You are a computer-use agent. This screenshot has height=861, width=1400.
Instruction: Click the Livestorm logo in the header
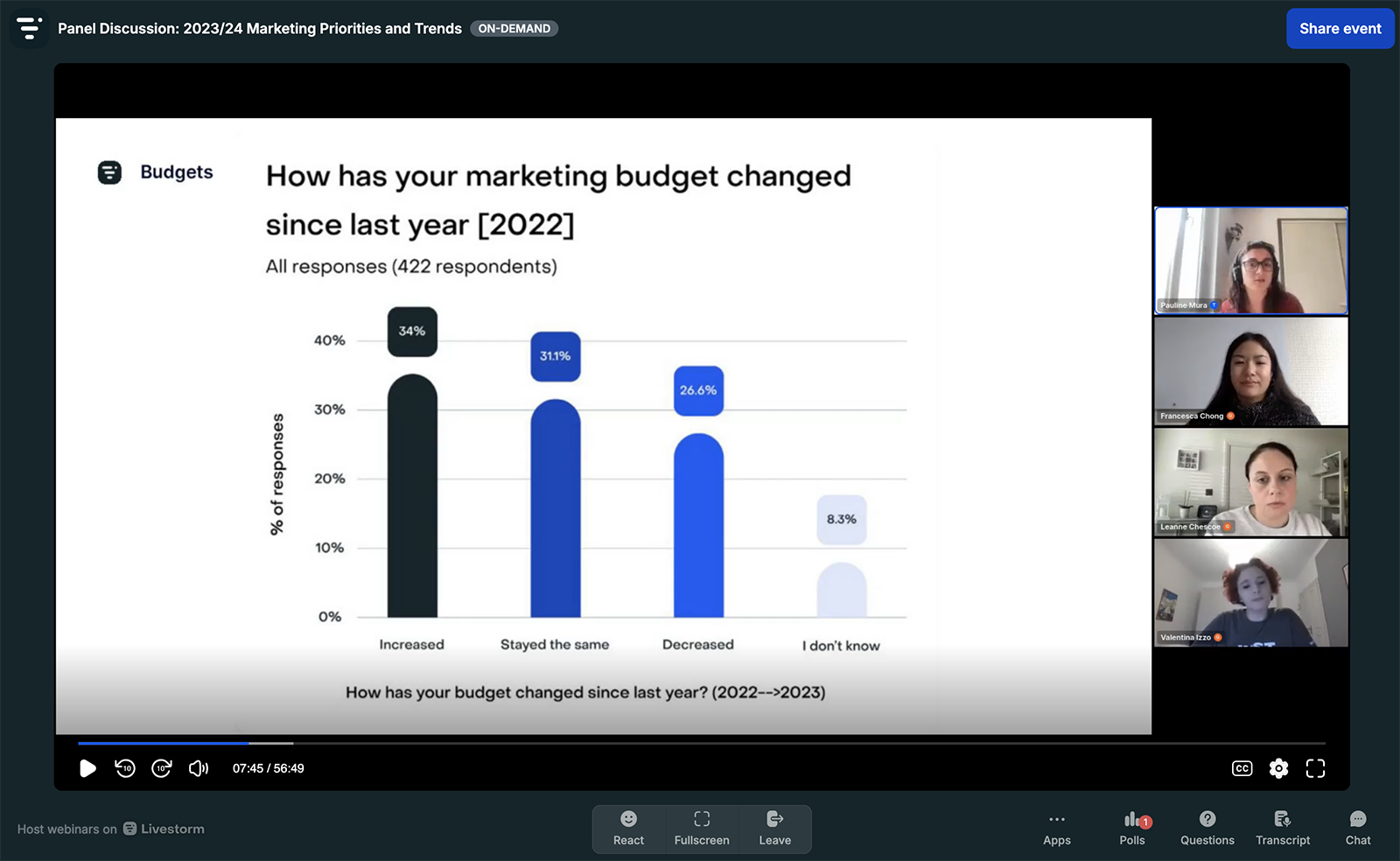pos(29,28)
